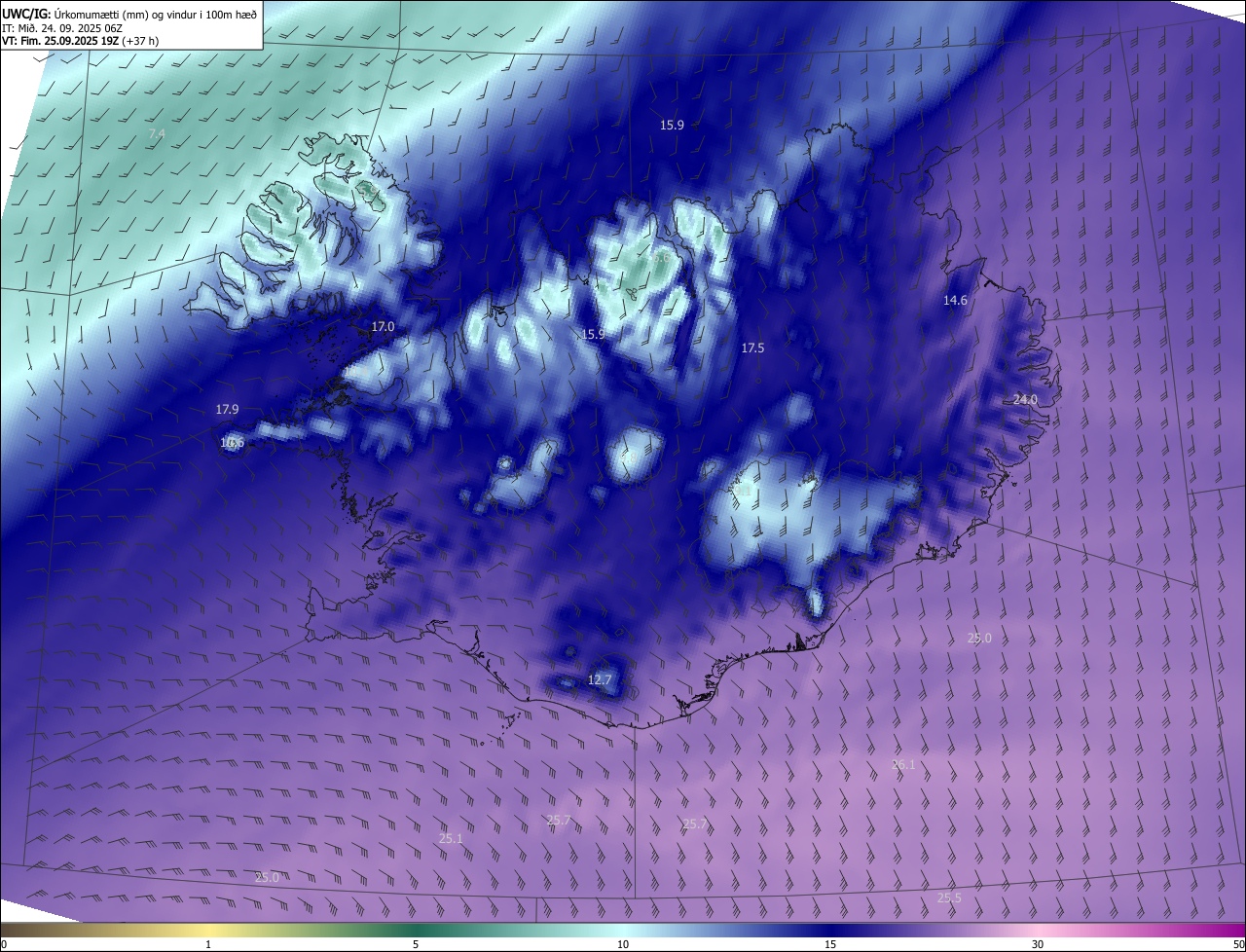The image size is (1246, 952).
Task: Click the 25.1 value label
Action: pyautogui.click(x=451, y=838)
